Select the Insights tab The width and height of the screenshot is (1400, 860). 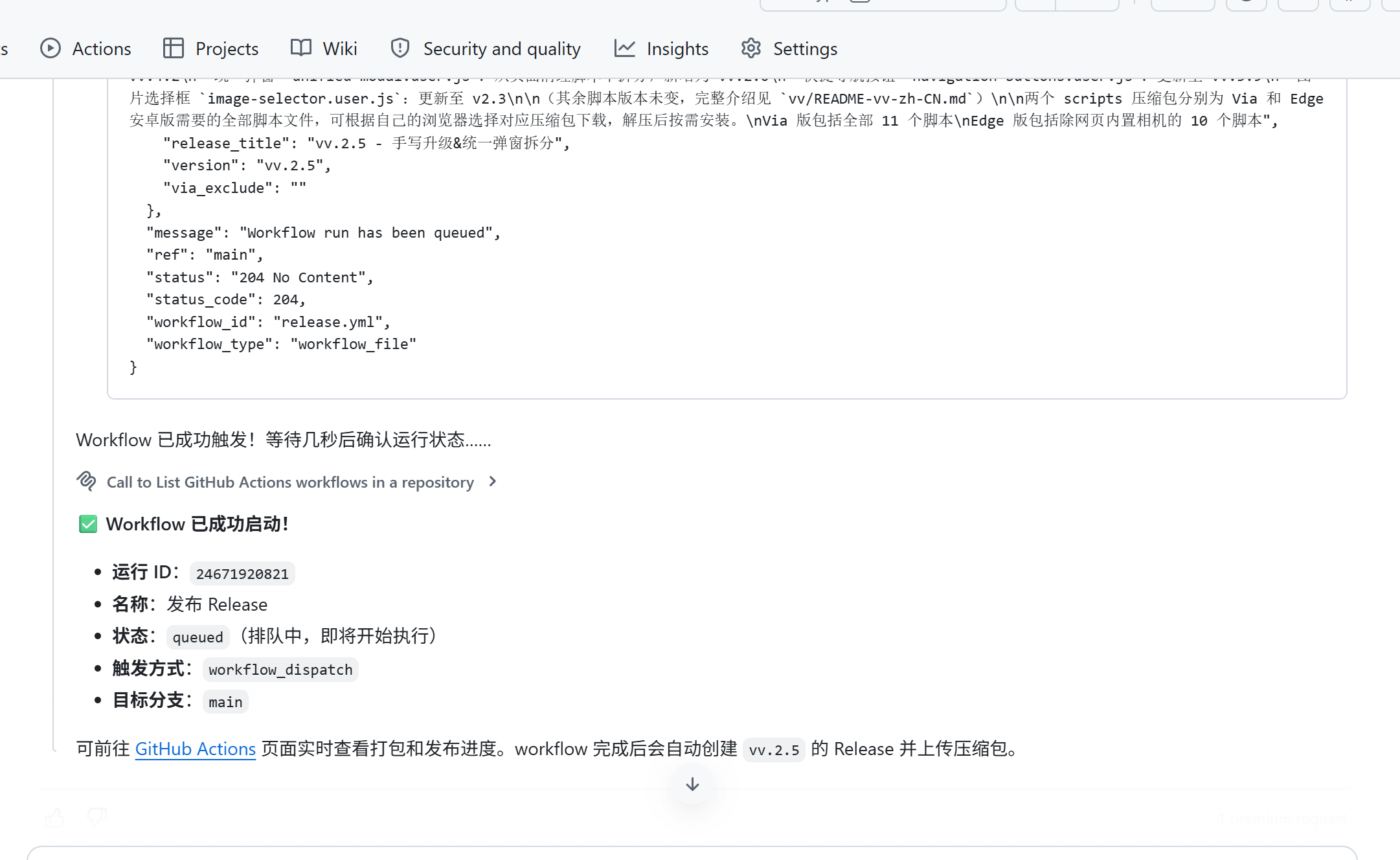(677, 49)
